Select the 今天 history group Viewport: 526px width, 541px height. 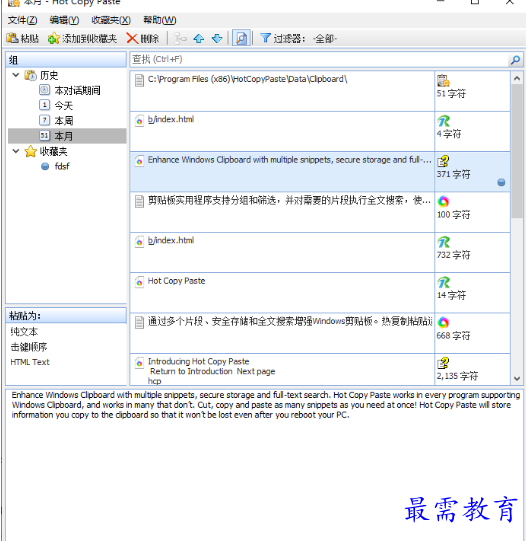[x=63, y=105]
